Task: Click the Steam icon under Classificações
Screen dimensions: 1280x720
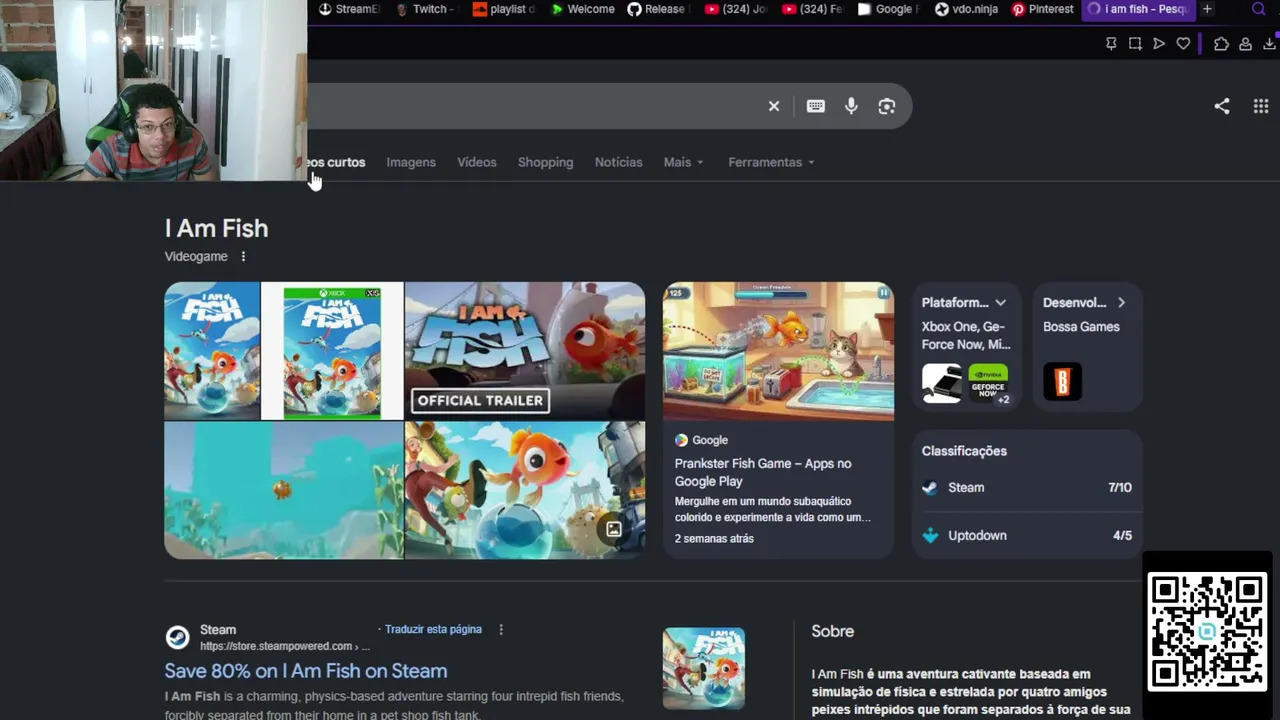Action: [x=930, y=488]
